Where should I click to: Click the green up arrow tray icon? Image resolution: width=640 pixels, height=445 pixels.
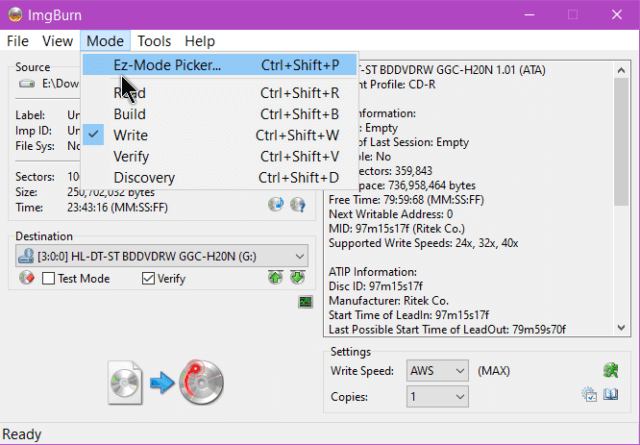(x=276, y=278)
